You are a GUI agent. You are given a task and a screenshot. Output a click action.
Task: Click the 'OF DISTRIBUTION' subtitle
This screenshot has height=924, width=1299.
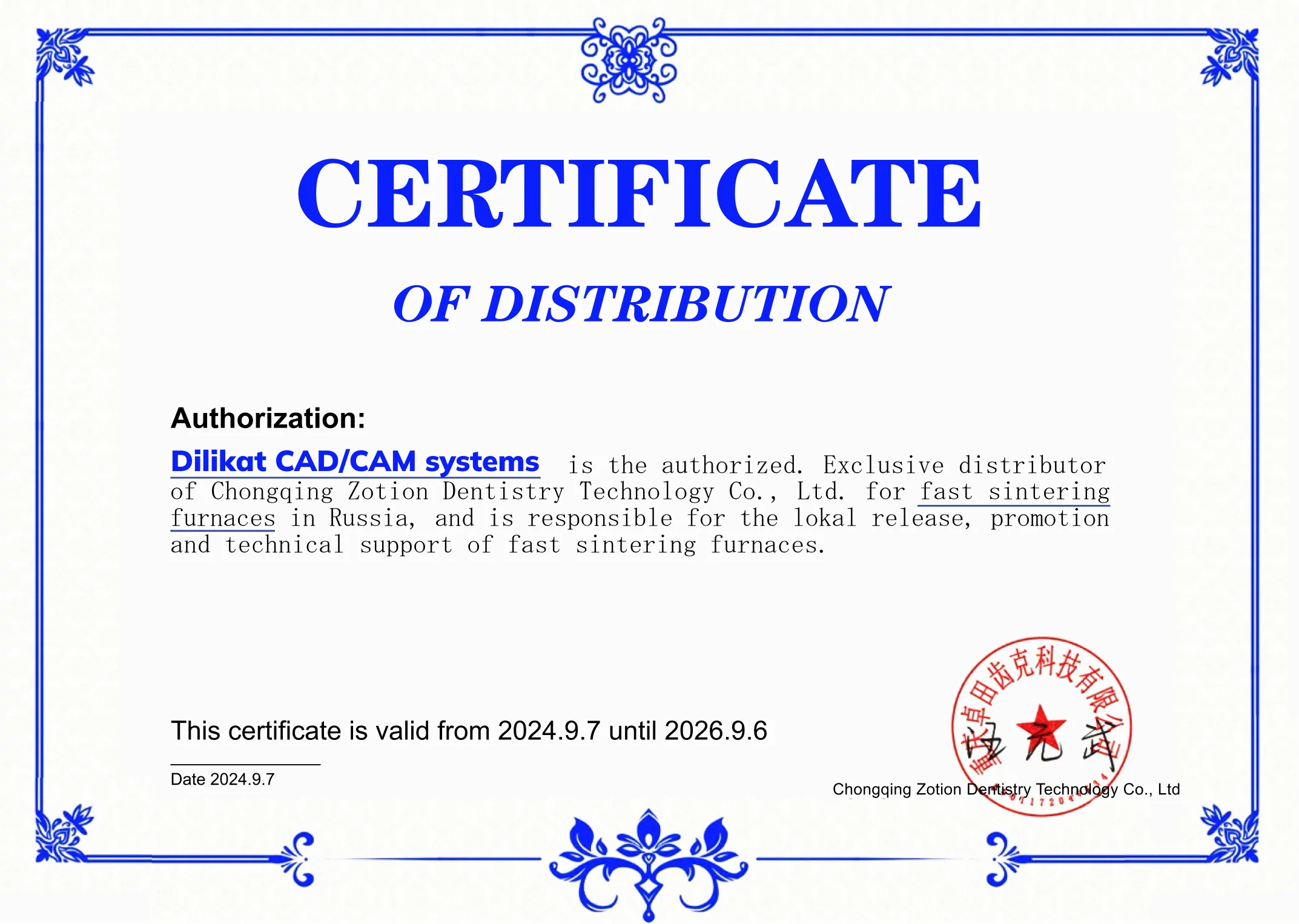[x=641, y=304]
